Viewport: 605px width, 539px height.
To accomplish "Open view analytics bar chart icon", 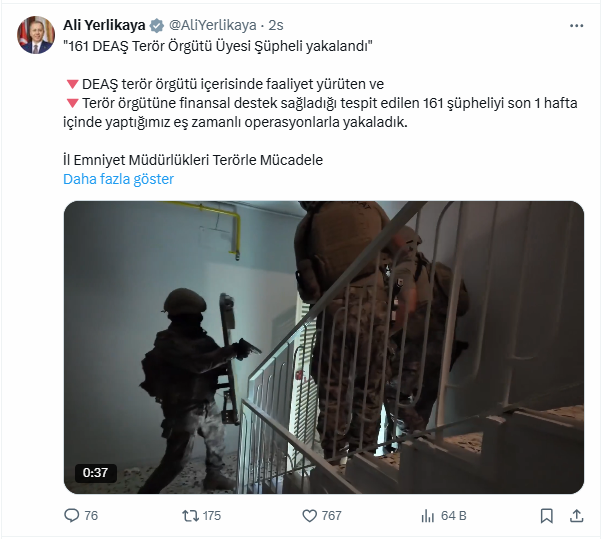I will pyautogui.click(x=428, y=515).
